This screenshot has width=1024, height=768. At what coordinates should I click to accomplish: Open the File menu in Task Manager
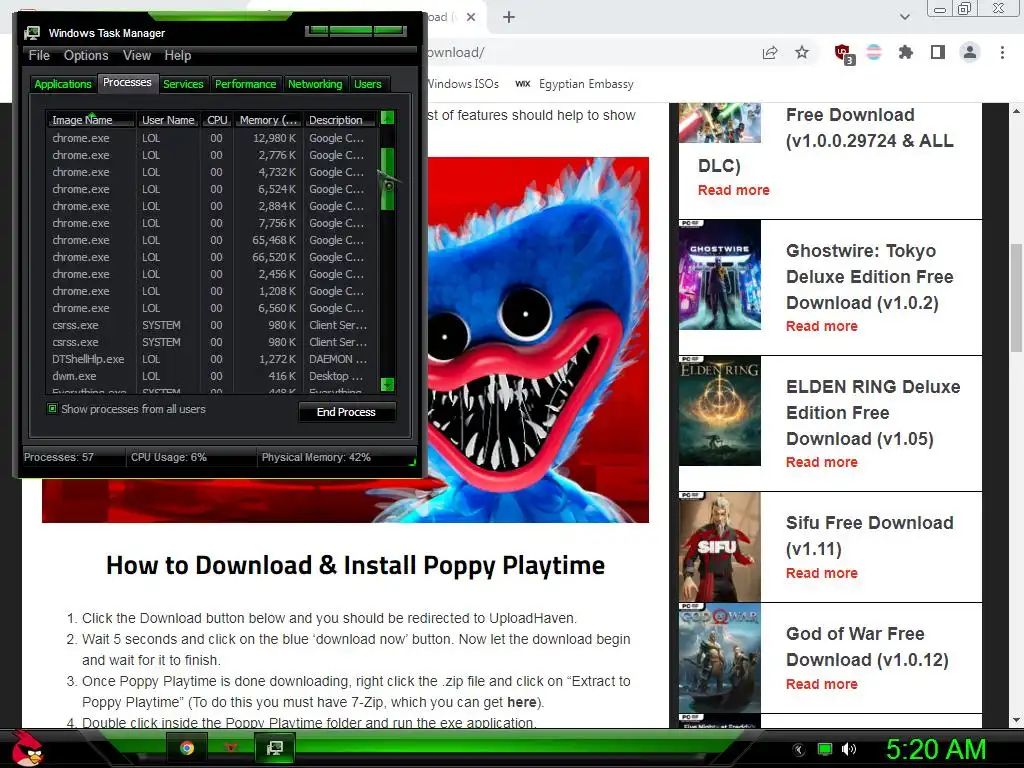pyautogui.click(x=39, y=56)
